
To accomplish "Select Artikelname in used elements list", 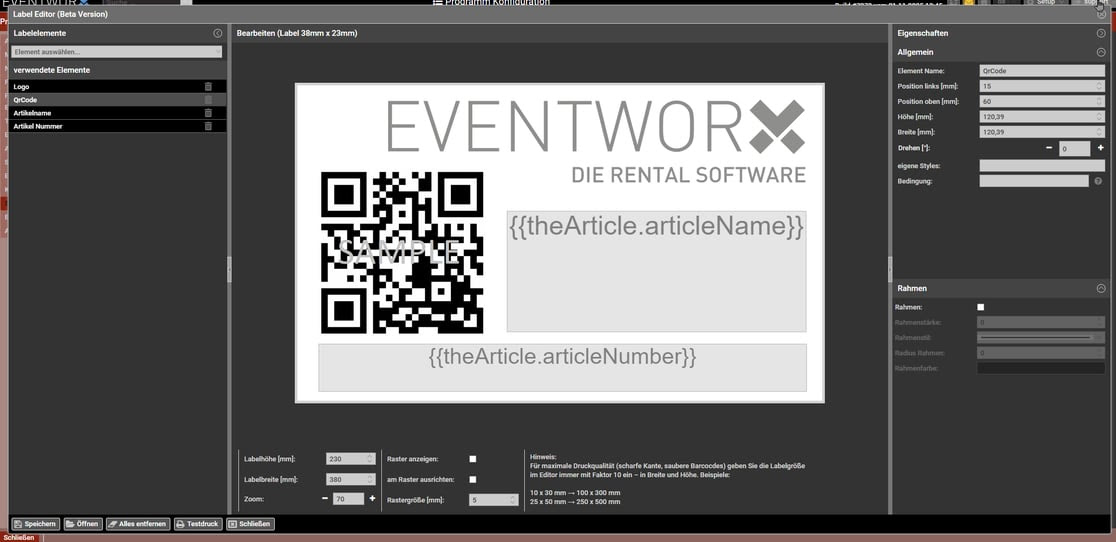I will point(100,113).
